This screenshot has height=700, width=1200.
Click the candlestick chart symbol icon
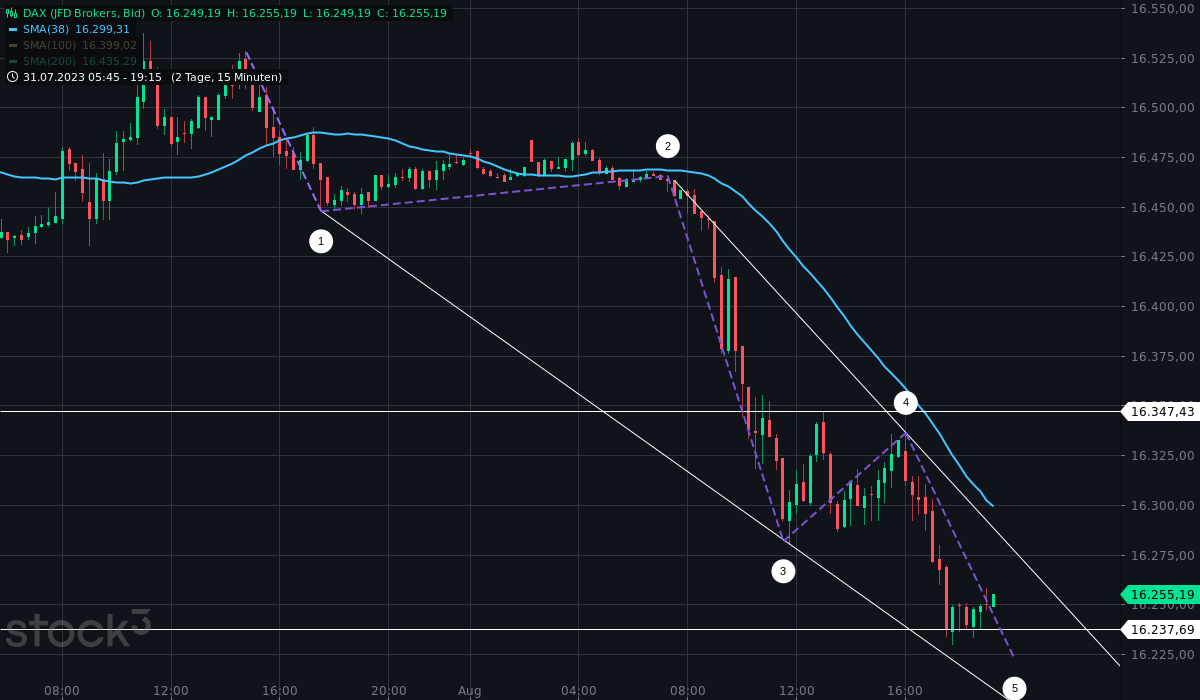(x=12, y=13)
